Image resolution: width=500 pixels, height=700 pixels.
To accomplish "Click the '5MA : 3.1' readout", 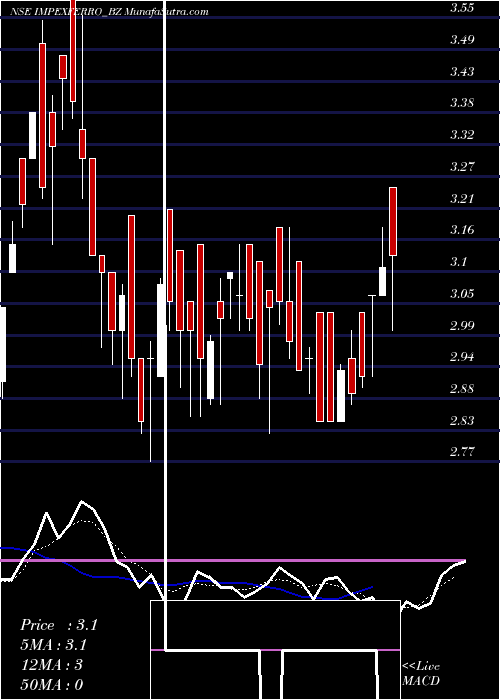I will pos(53,645).
